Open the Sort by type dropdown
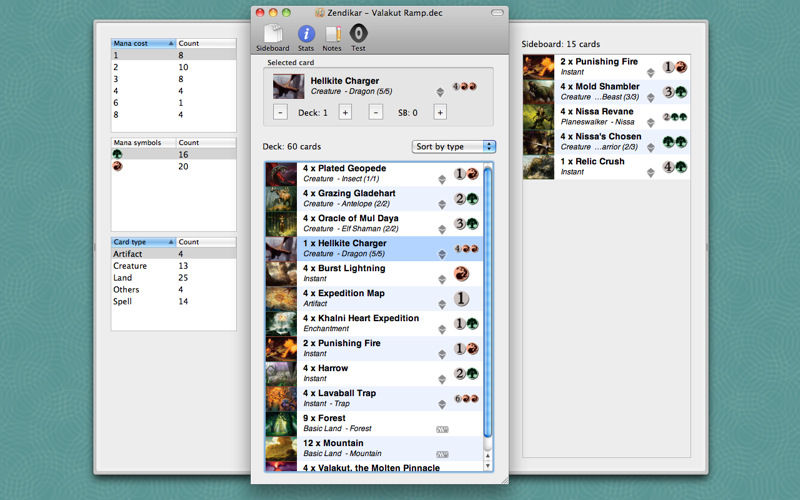800x500 pixels. [454, 146]
